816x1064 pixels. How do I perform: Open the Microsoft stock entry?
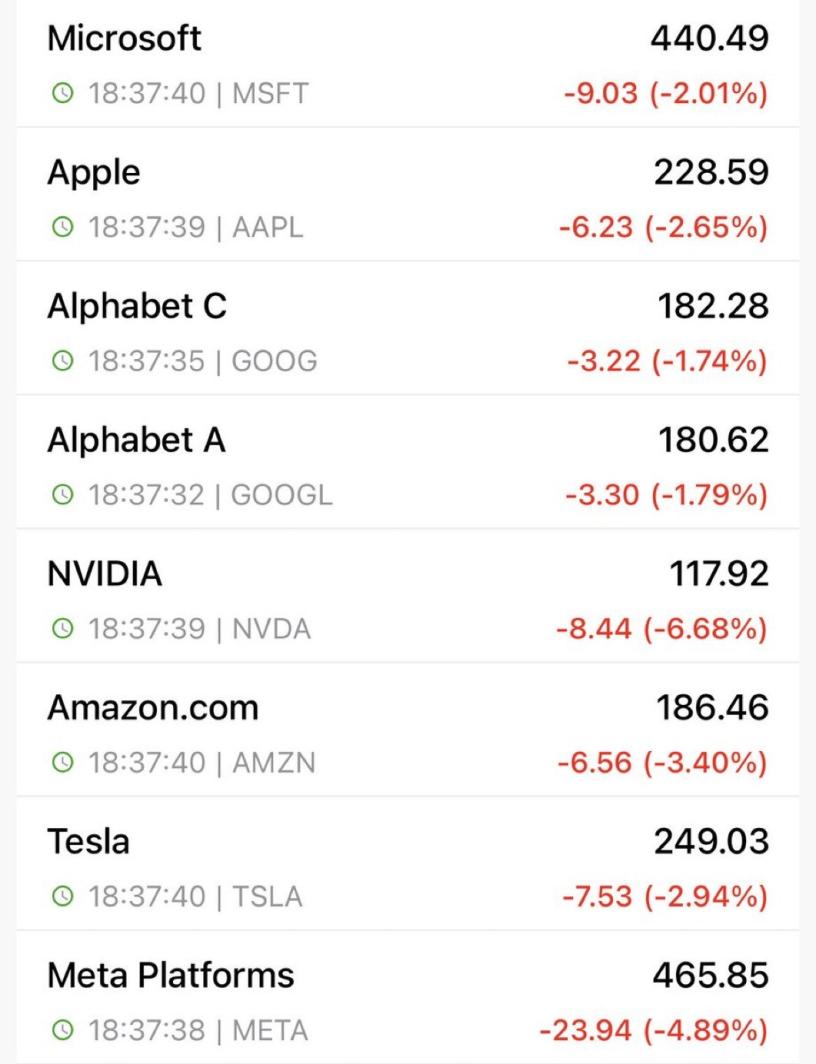(124, 39)
